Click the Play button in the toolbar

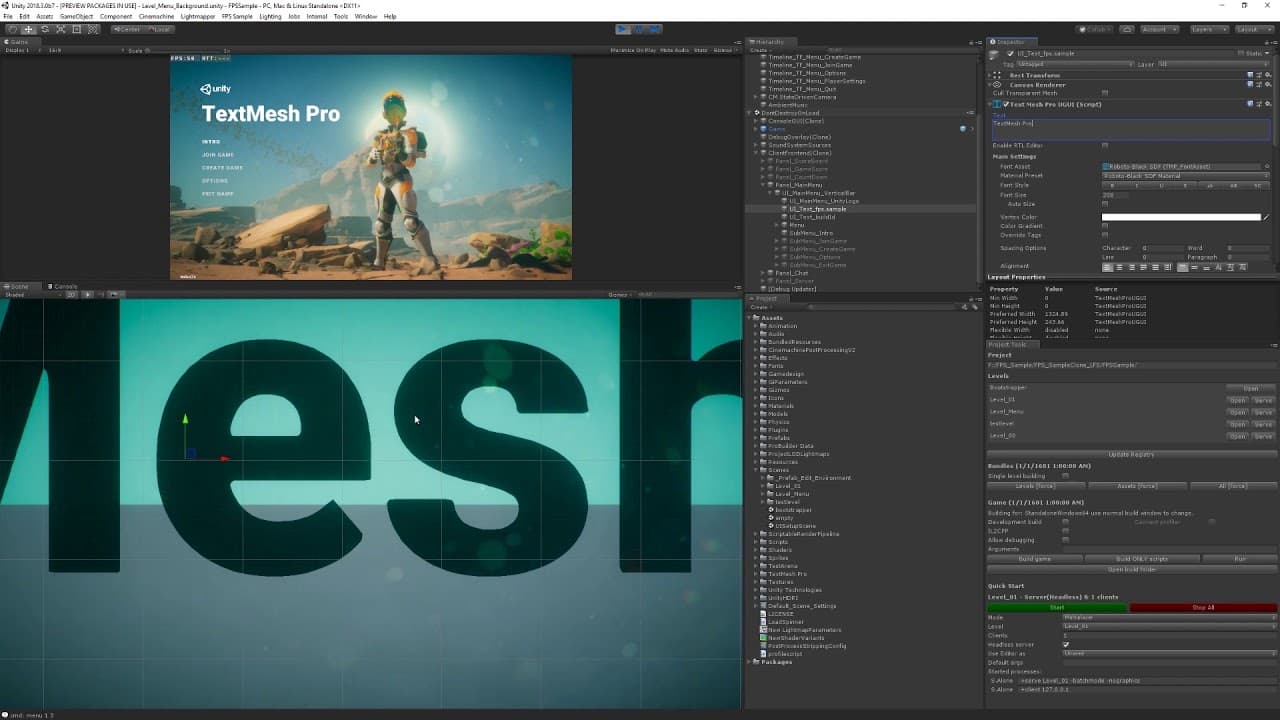623,29
